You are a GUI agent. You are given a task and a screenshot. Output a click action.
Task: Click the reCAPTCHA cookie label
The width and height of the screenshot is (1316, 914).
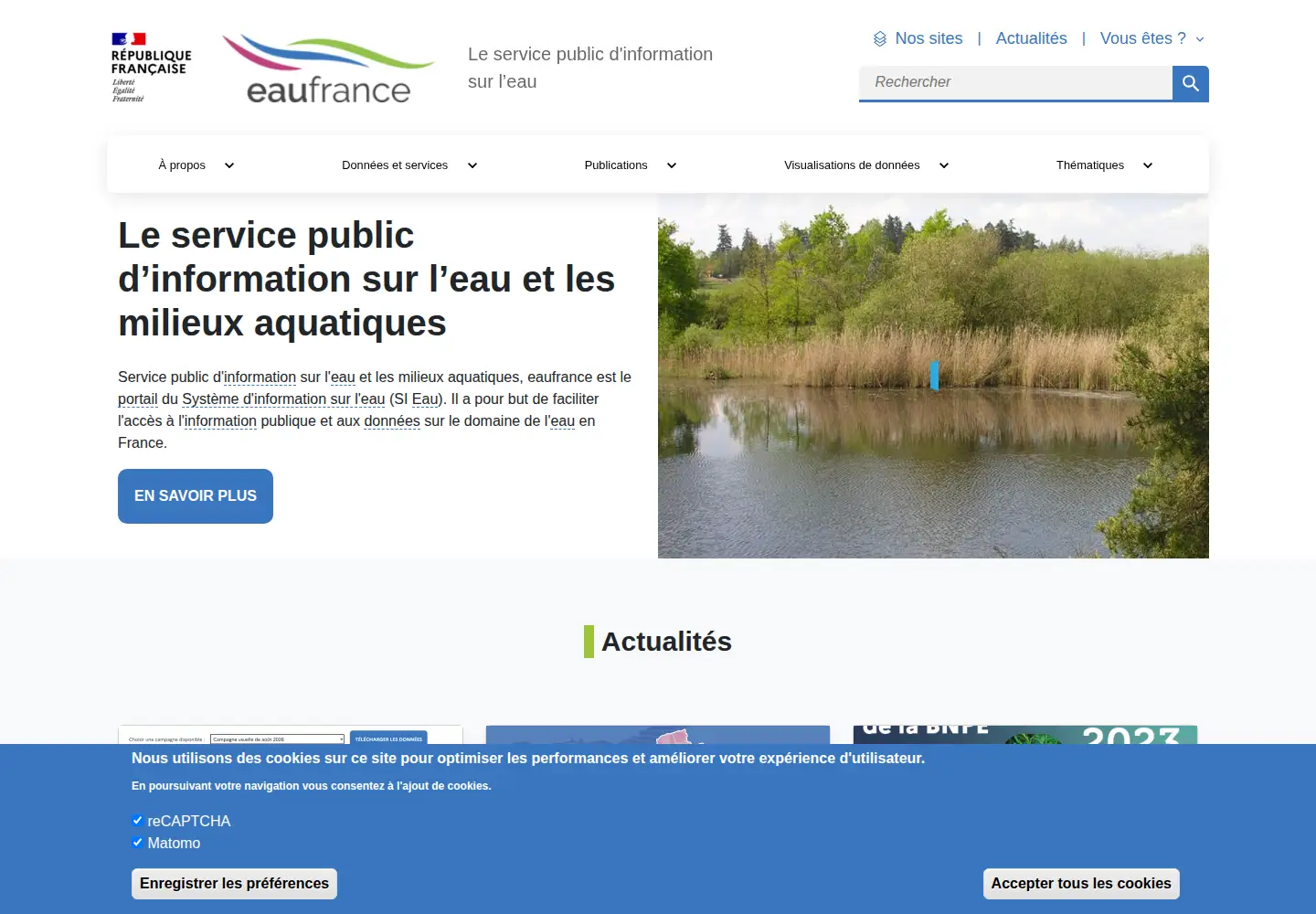[189, 821]
